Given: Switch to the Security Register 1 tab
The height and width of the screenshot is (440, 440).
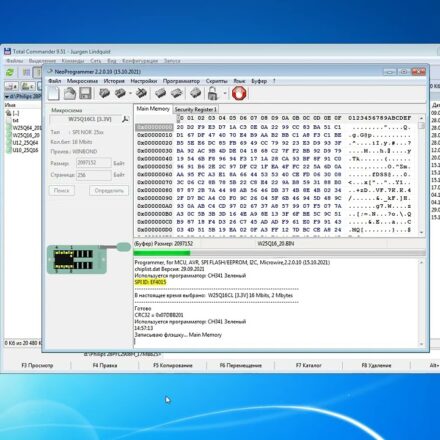Looking at the screenshot, I should click(x=196, y=109).
